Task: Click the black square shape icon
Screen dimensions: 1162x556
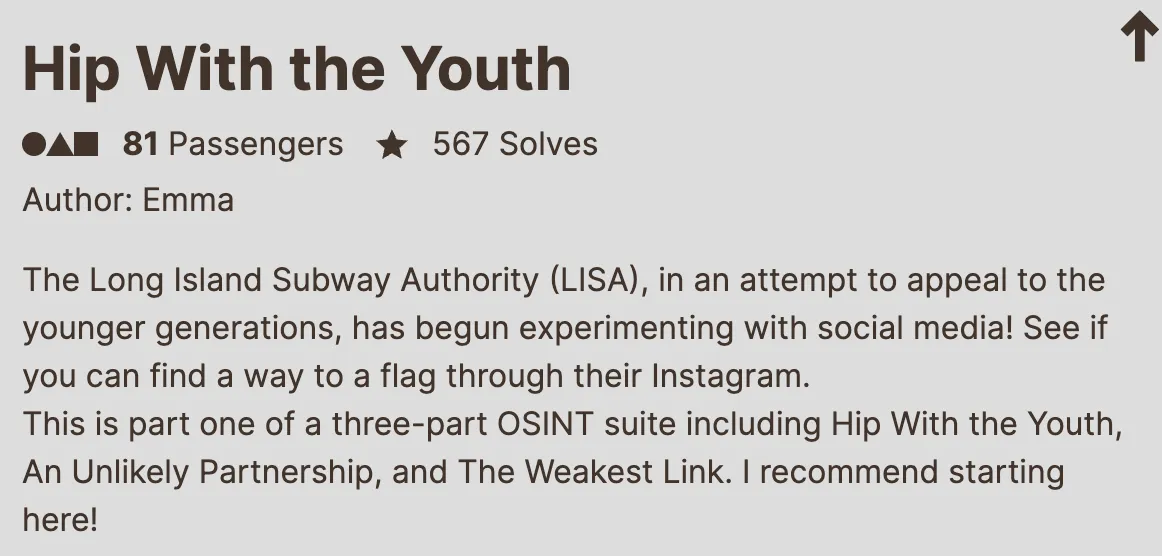Action: (87, 145)
